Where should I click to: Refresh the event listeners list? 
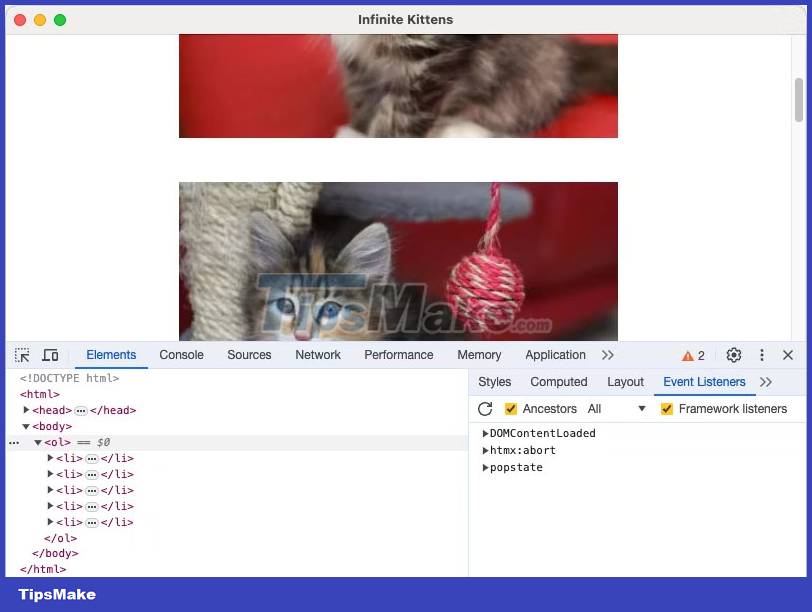point(486,408)
